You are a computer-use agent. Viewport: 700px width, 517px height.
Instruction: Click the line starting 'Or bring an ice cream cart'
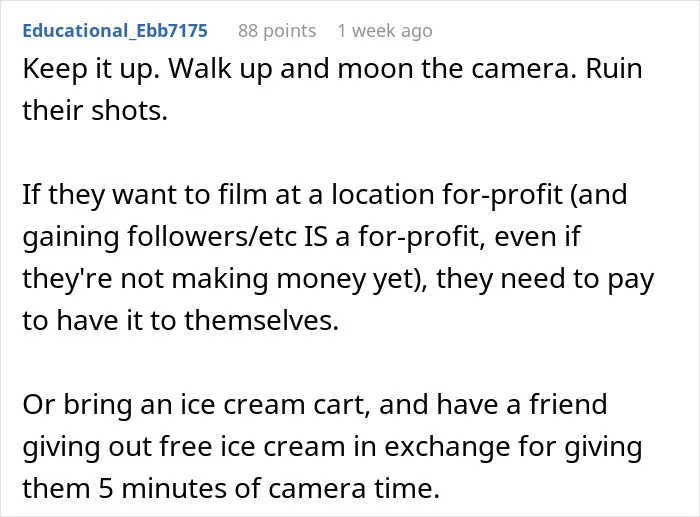coord(315,404)
